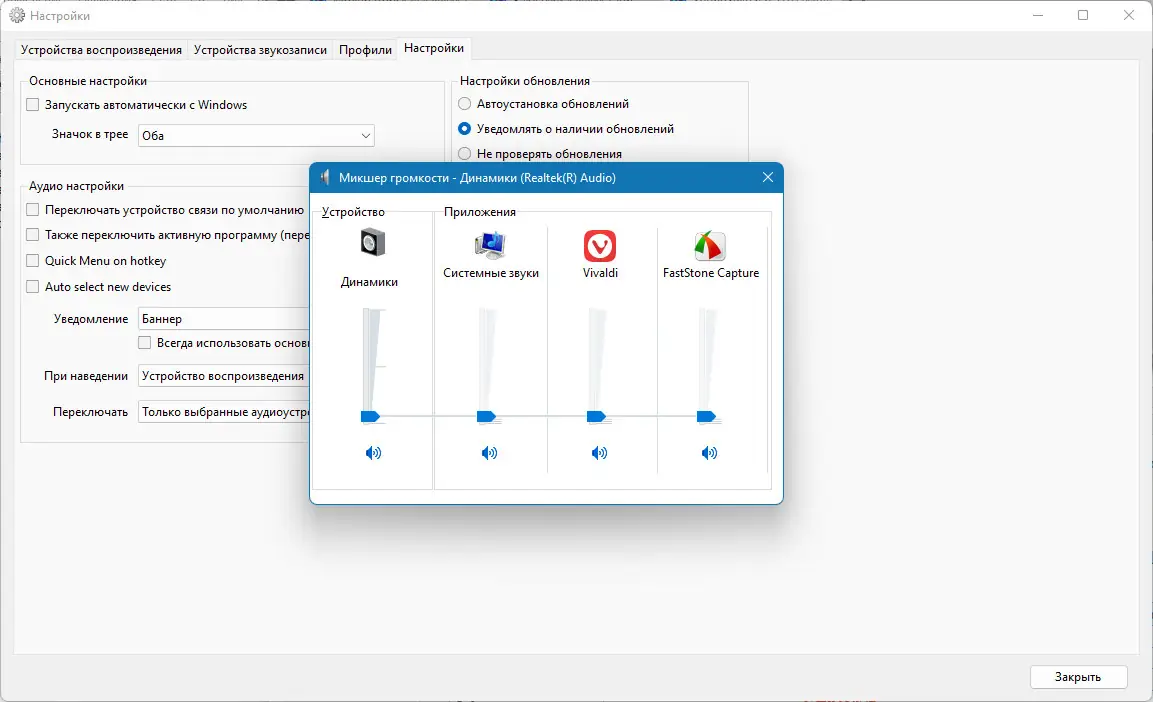
Task: Click the Системные звуки volume slider
Action: pos(487,417)
